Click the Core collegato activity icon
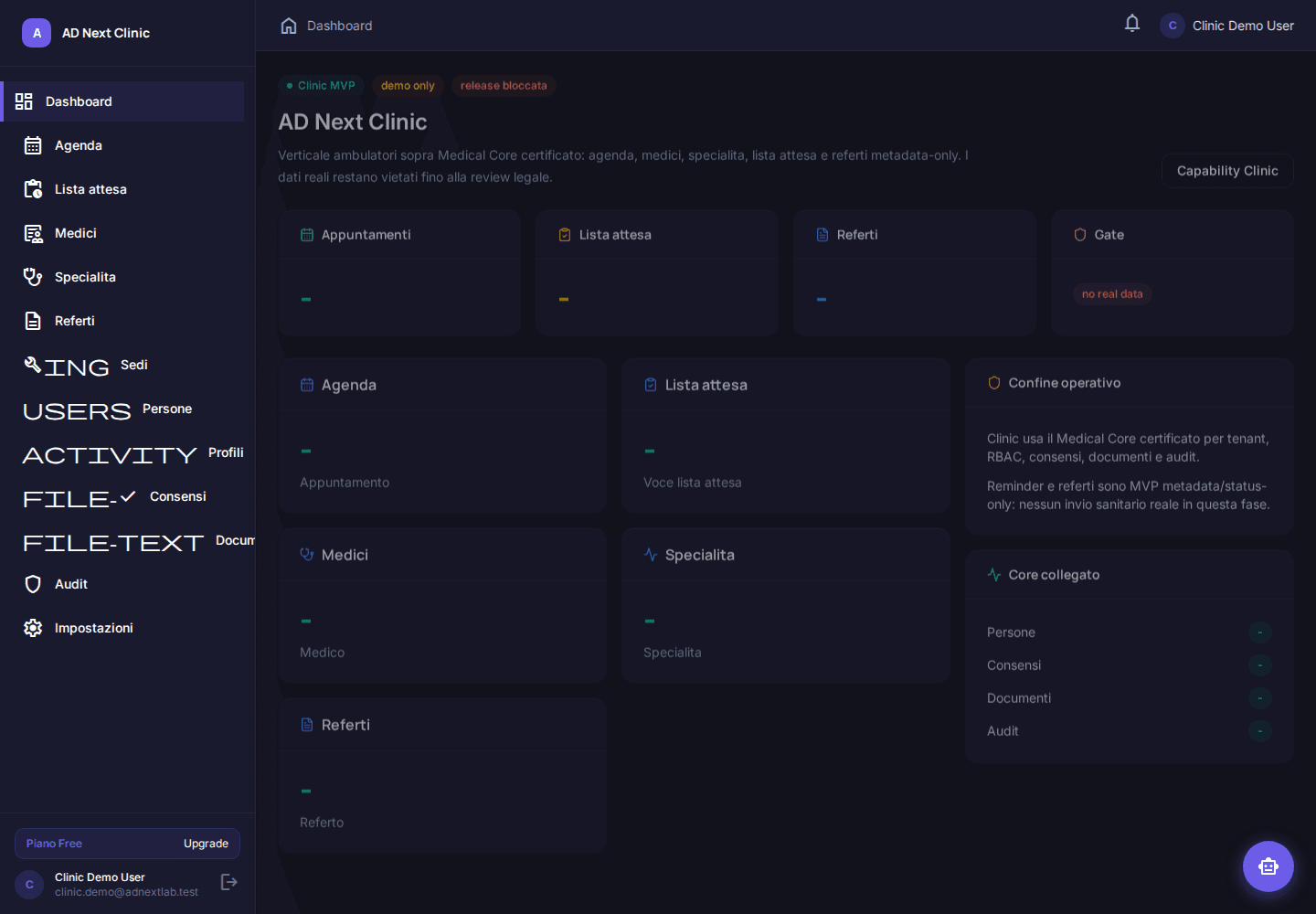Screen dimensions: 1316x914 tap(994, 575)
